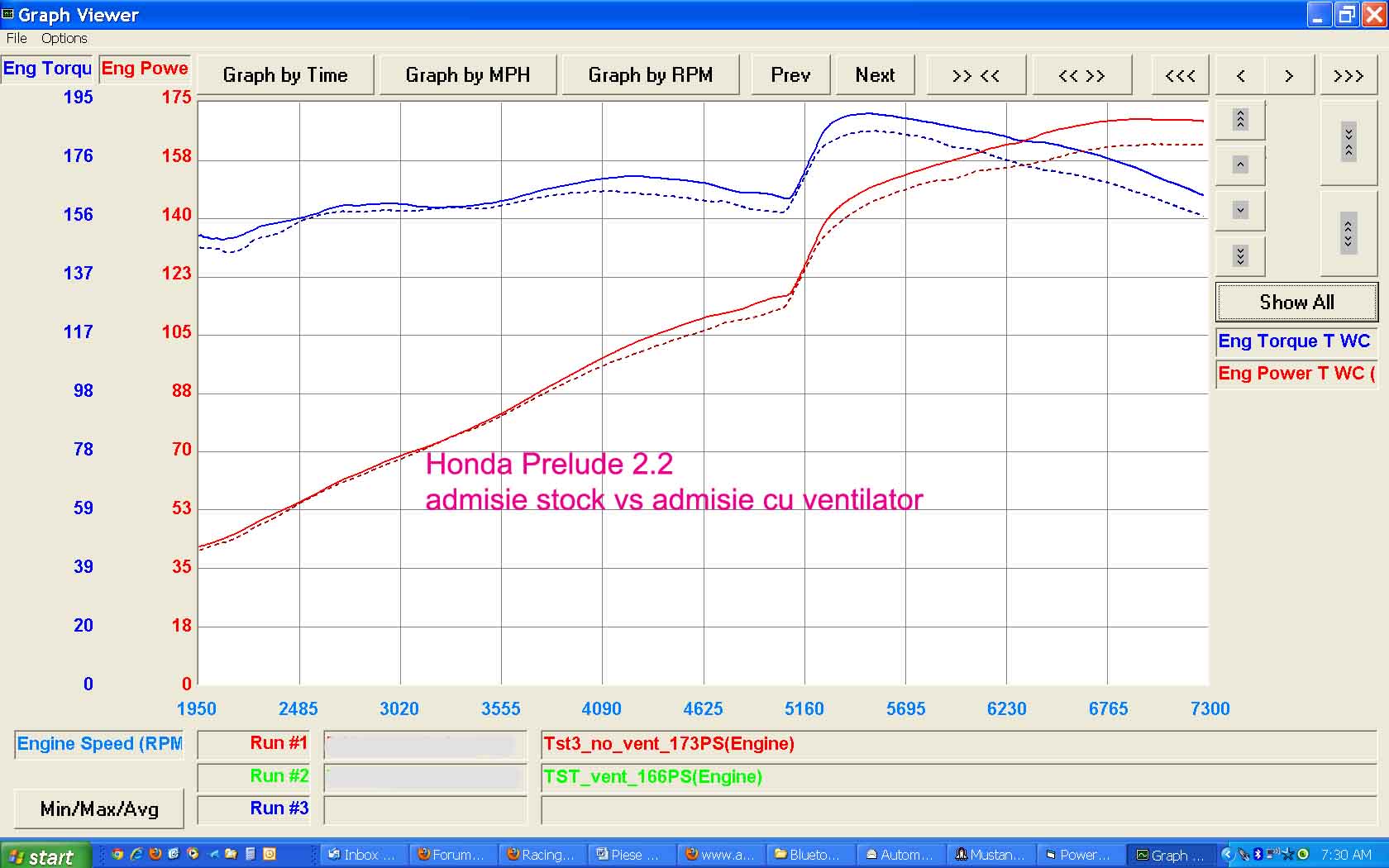1389x868 pixels.
Task: Select the Eng Torque axis tab
Action: coord(47,69)
